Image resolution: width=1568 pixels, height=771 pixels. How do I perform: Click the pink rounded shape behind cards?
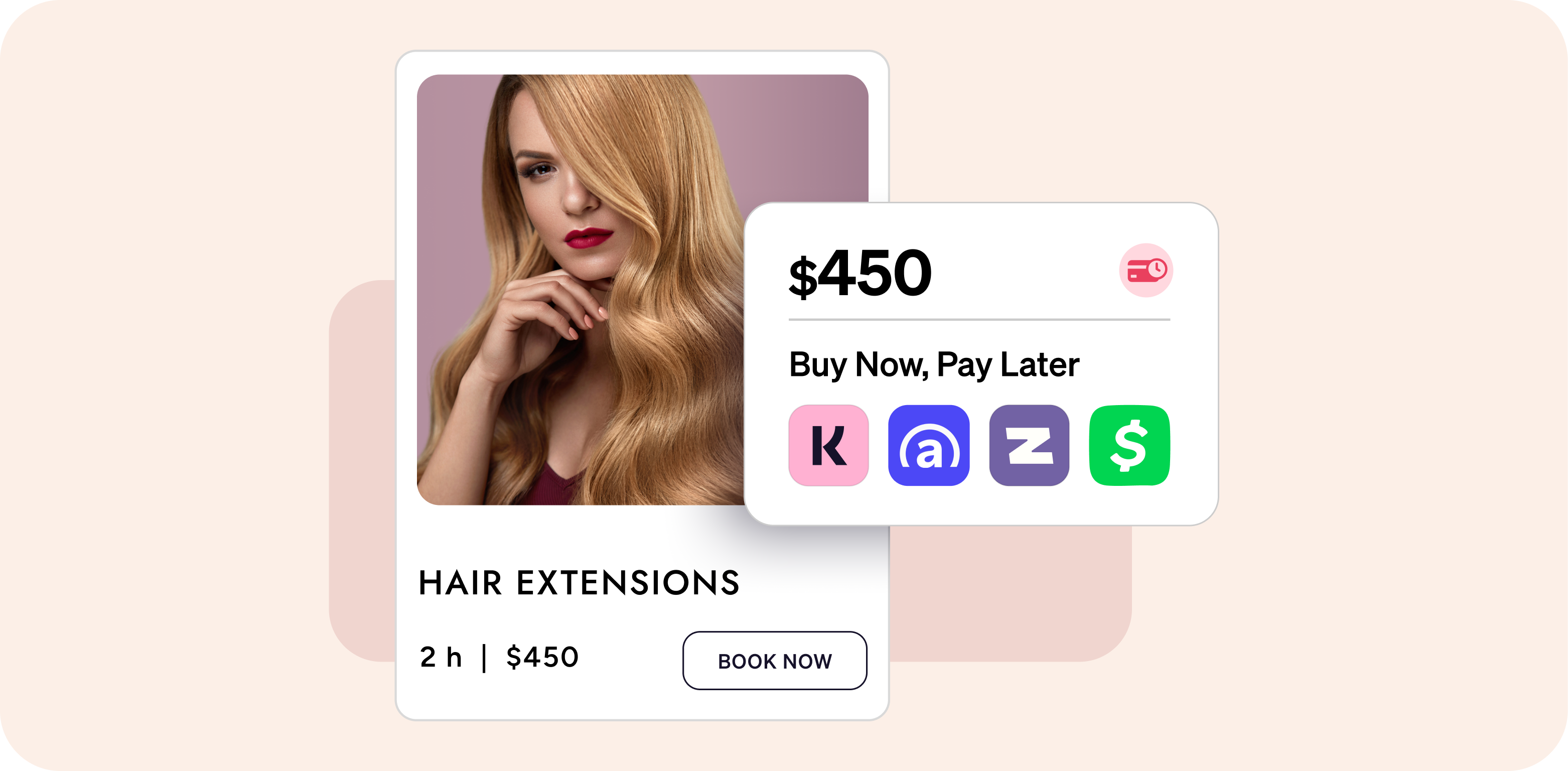[x=1011, y=597]
